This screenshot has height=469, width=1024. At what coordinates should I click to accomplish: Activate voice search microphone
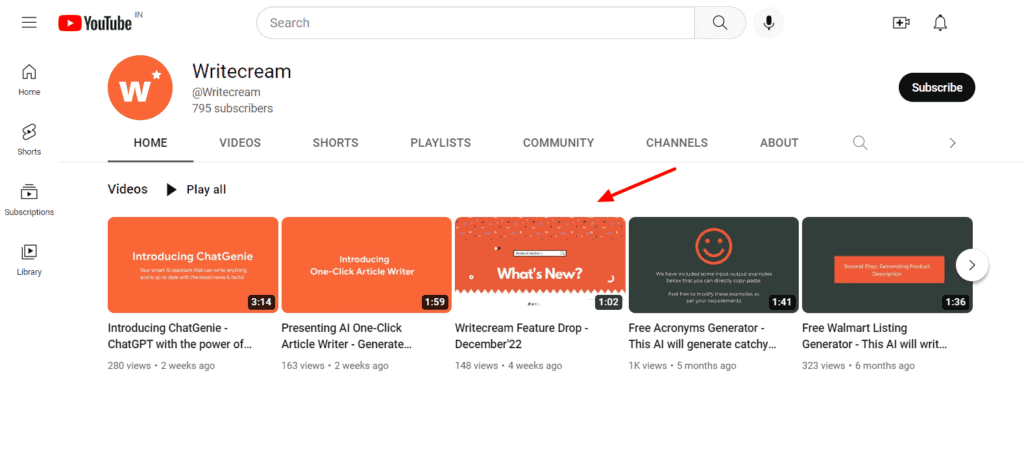(x=769, y=22)
